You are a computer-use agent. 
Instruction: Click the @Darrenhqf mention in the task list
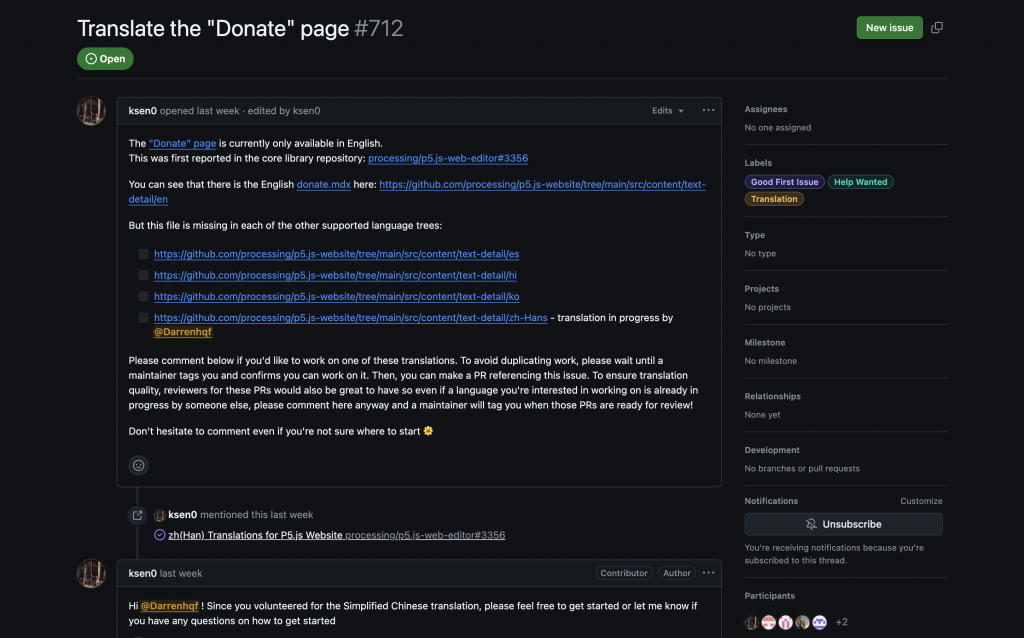point(183,332)
